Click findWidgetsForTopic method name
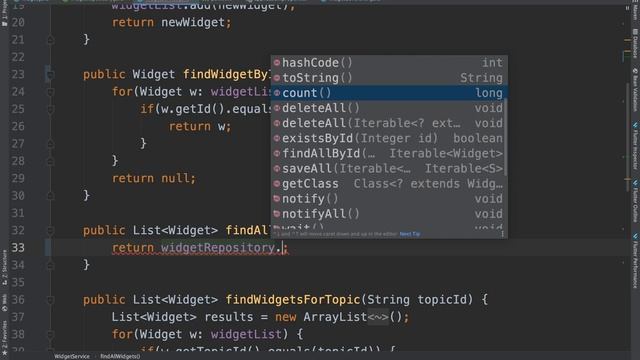Viewport: 640px width, 360px height. click(293, 300)
